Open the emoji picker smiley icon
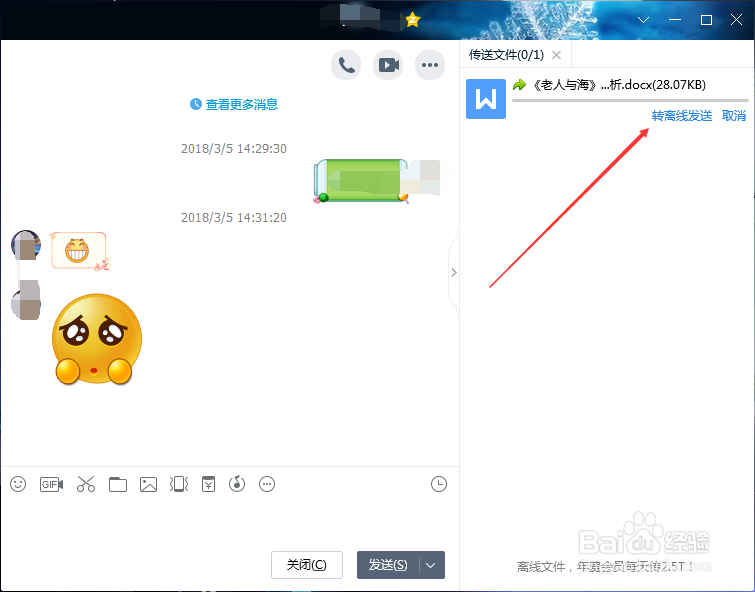 (x=18, y=484)
